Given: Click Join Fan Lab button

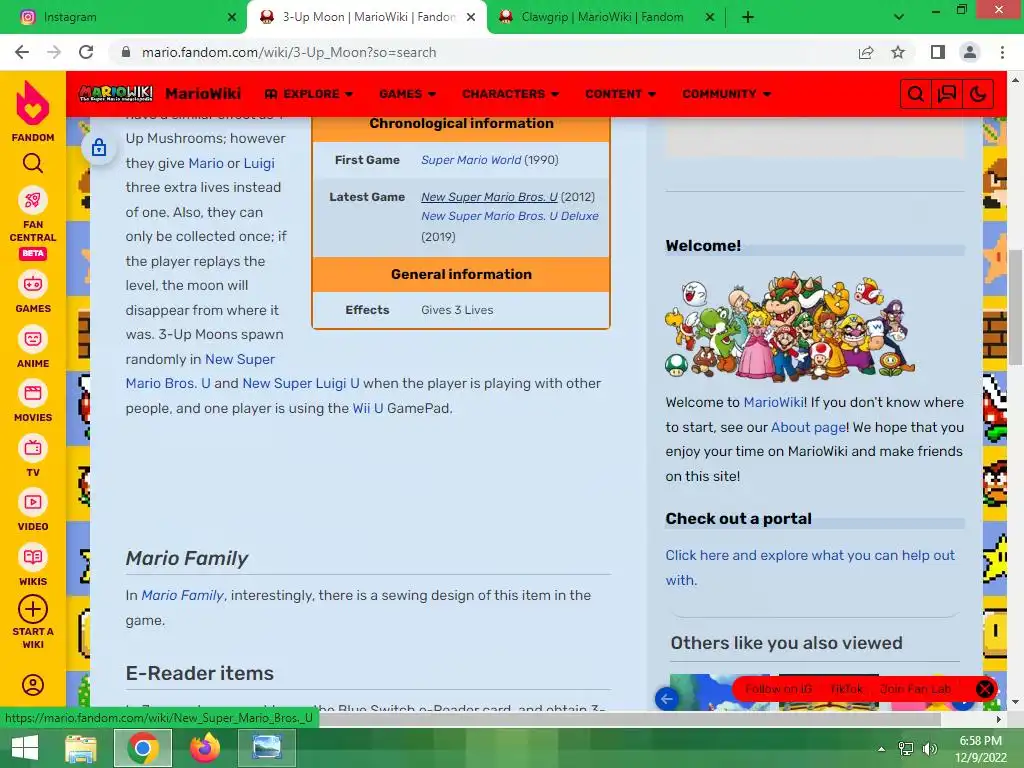Looking at the screenshot, I should 915,689.
